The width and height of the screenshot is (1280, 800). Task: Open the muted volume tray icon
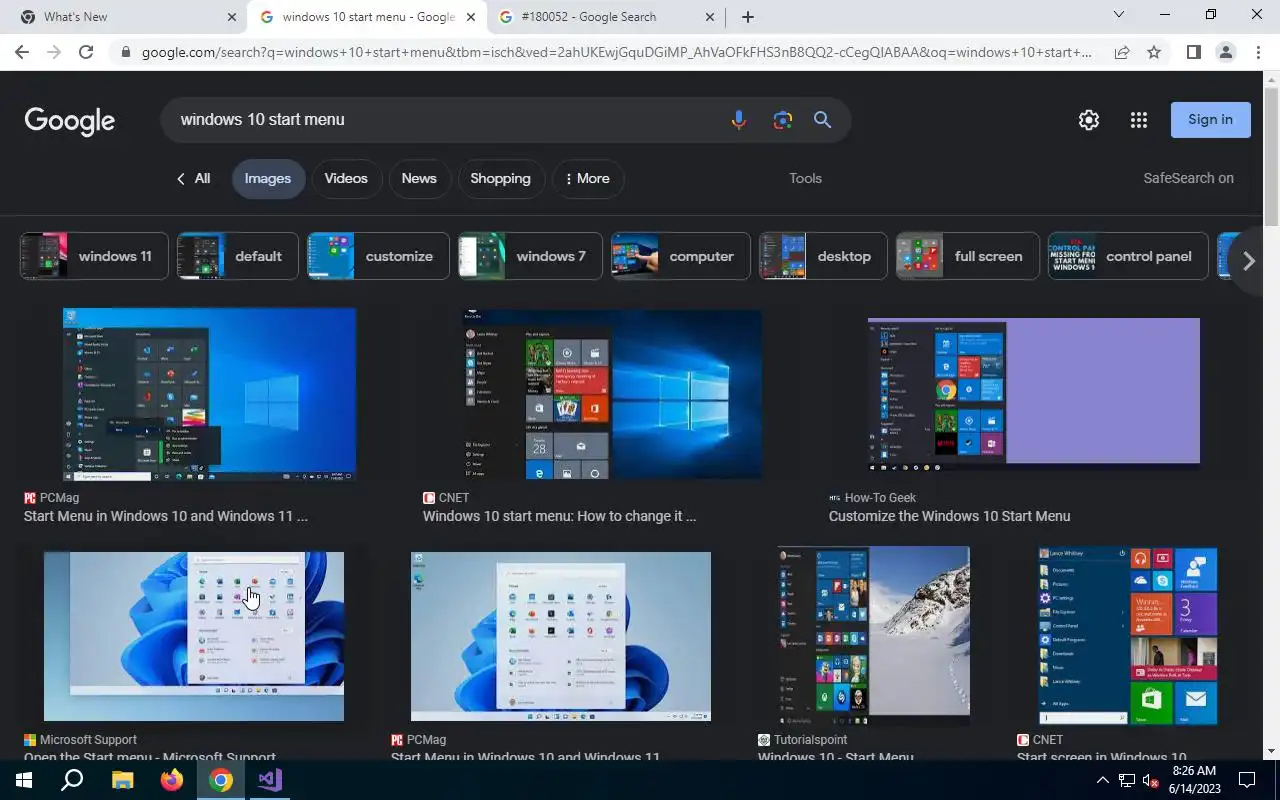(1150, 780)
